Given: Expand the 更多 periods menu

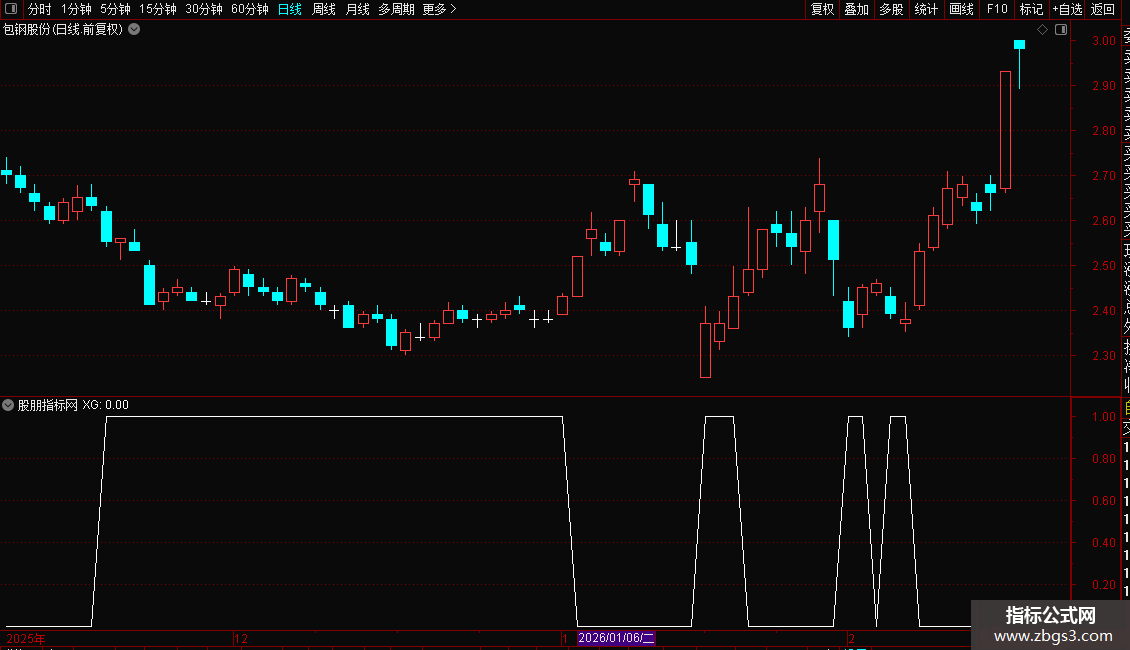Looking at the screenshot, I should (x=440, y=9).
